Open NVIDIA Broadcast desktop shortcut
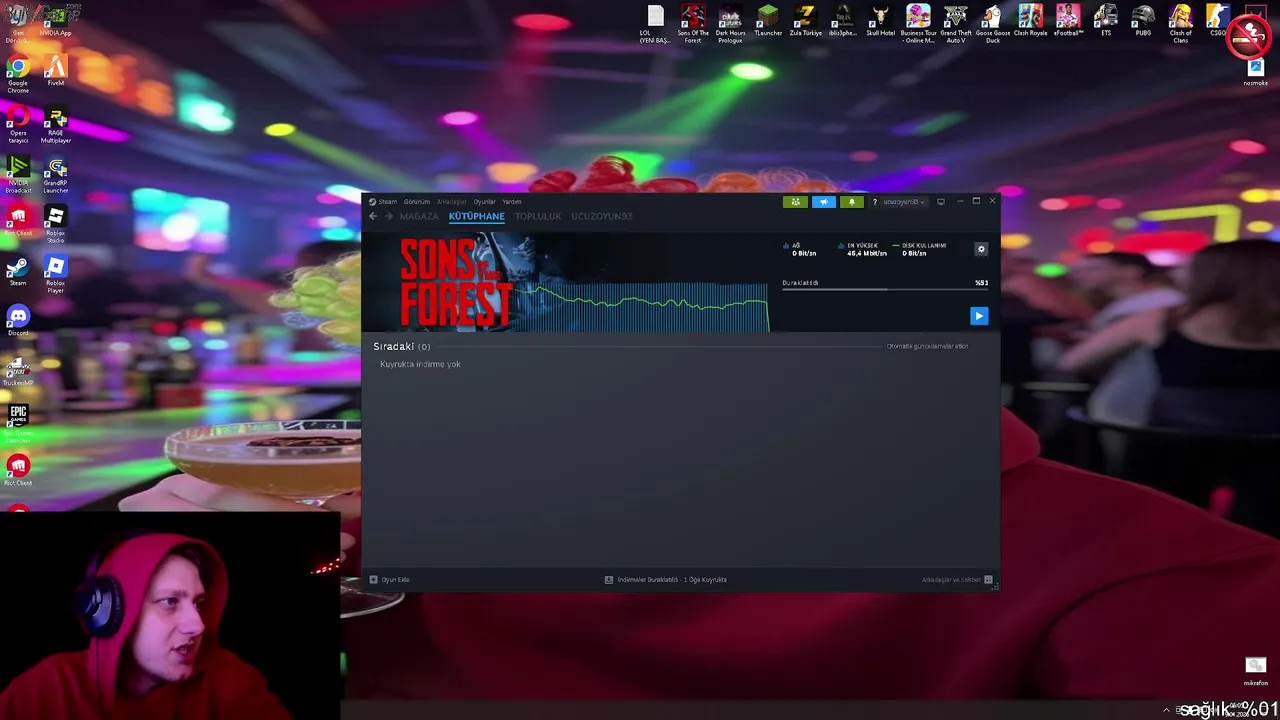The height and width of the screenshot is (720, 1280). (18, 175)
